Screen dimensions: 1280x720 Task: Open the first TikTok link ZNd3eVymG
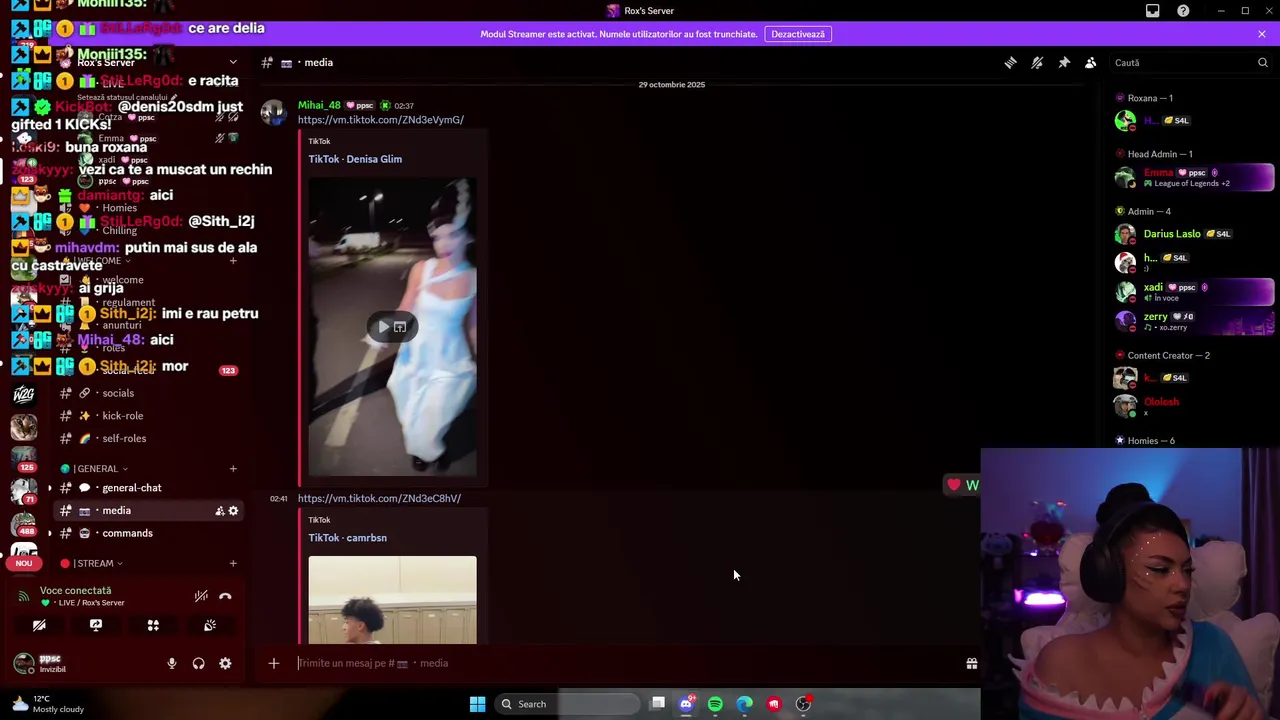380,120
